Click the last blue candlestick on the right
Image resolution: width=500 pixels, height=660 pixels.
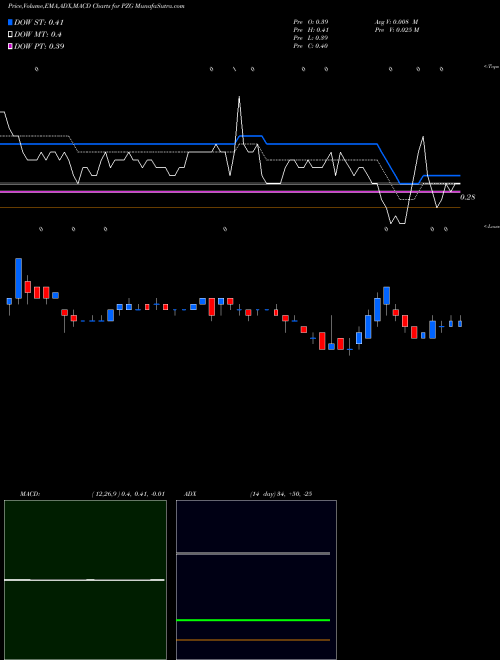click(460, 323)
